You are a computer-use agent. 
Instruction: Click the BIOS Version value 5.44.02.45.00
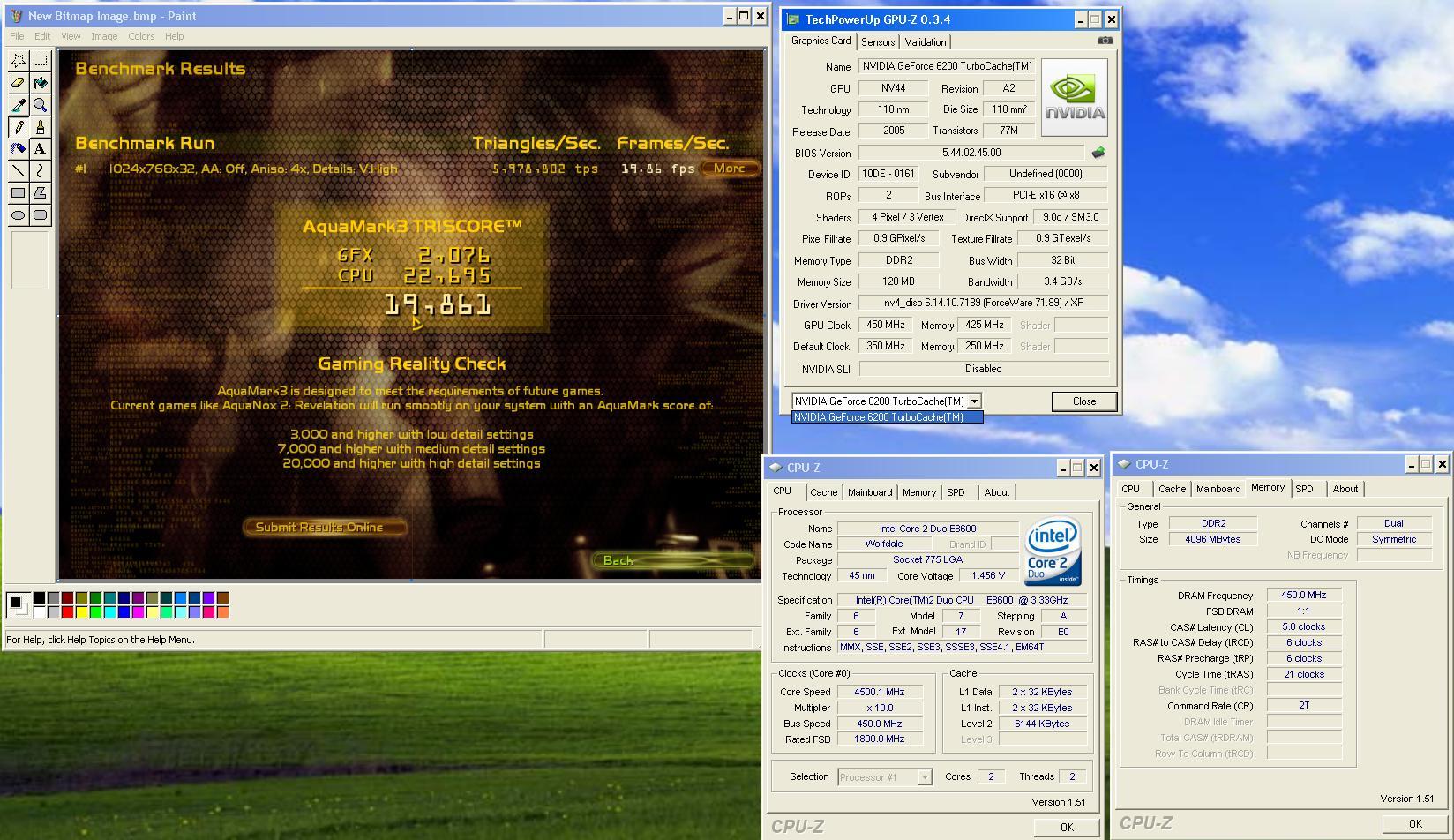(x=971, y=153)
